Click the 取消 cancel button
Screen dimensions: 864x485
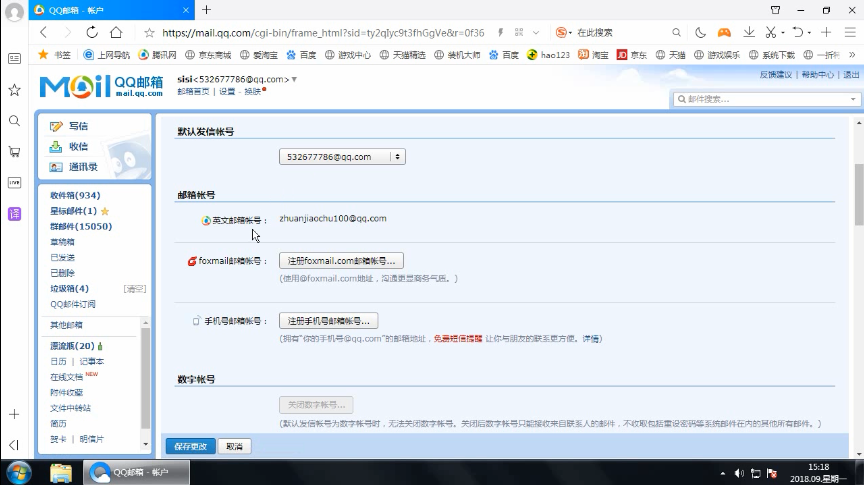coord(234,446)
